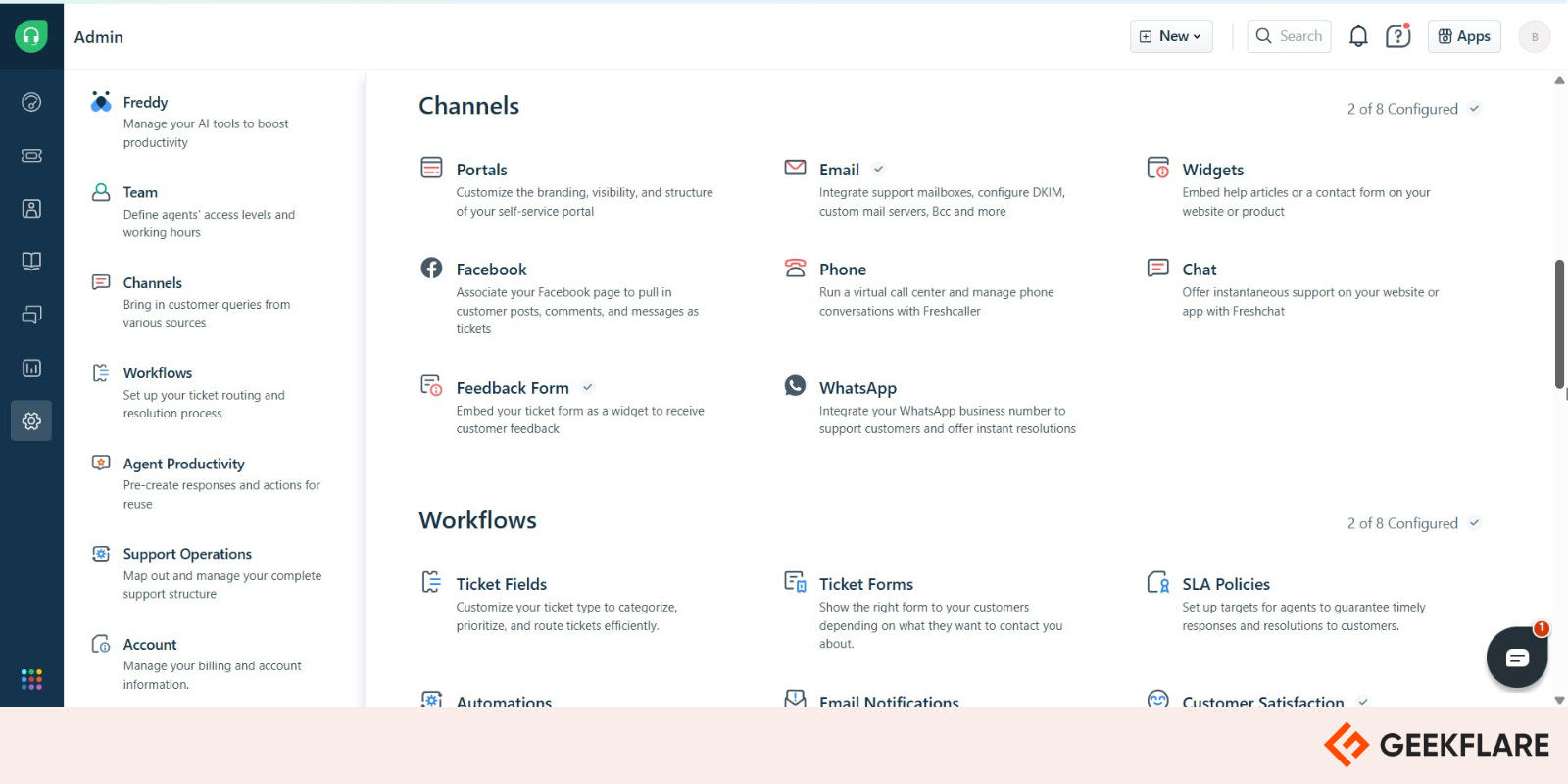Viewport: 1568px width, 784px height.
Task: Click the Chat icon
Action: click(x=1158, y=268)
